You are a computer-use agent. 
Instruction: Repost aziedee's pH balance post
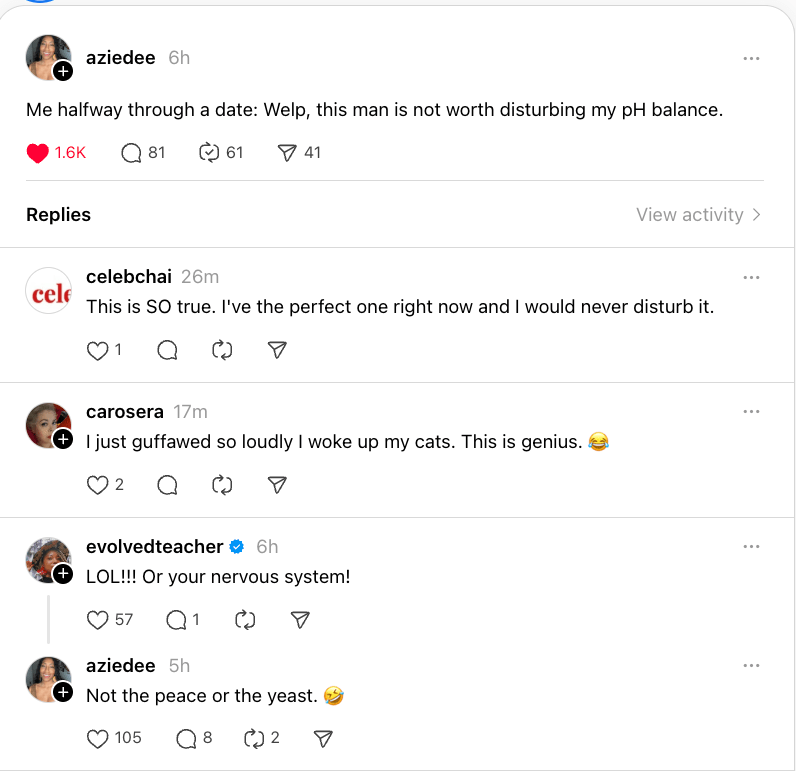[209, 153]
